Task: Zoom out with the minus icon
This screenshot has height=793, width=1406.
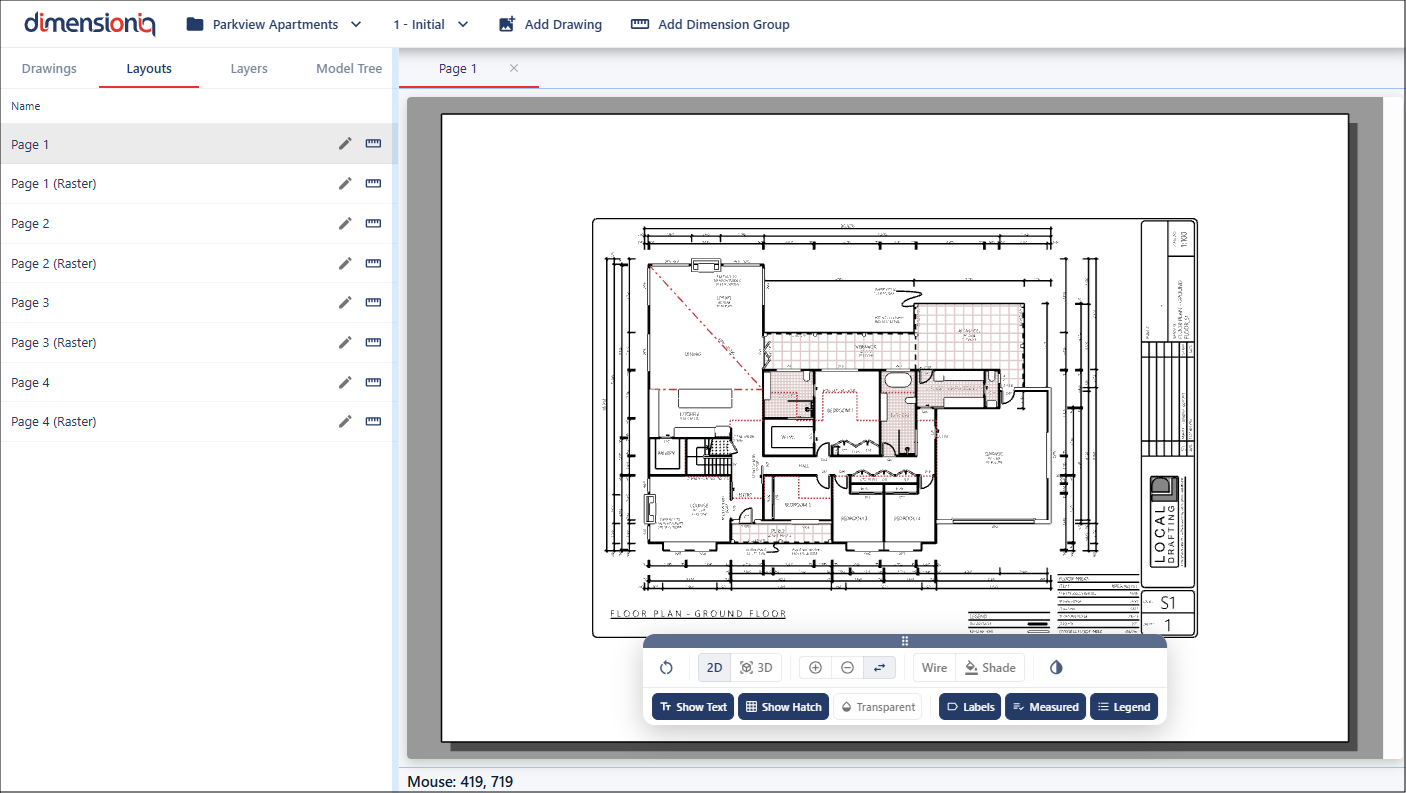Action: coord(847,668)
